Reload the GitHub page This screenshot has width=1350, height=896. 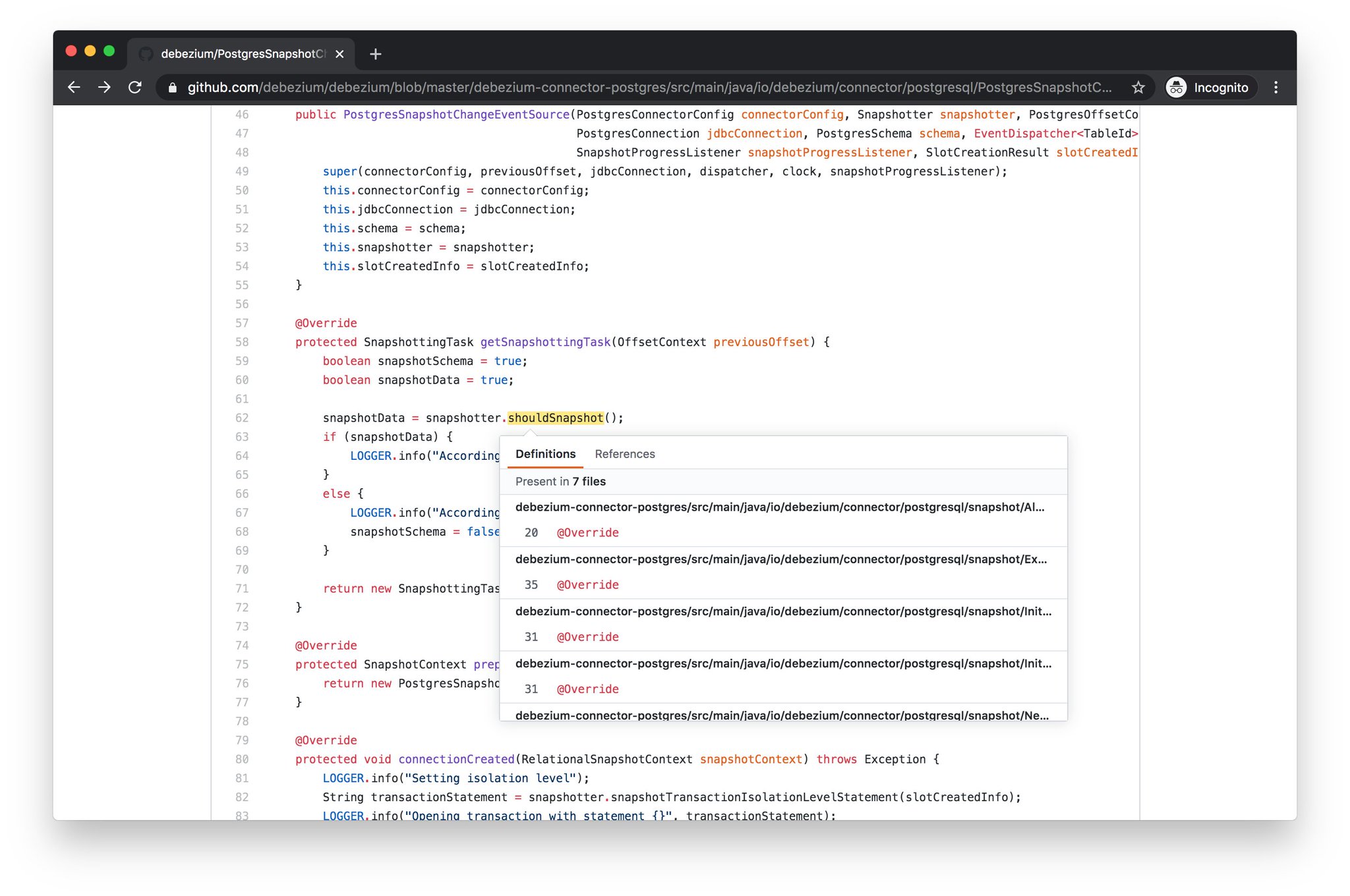click(x=136, y=87)
